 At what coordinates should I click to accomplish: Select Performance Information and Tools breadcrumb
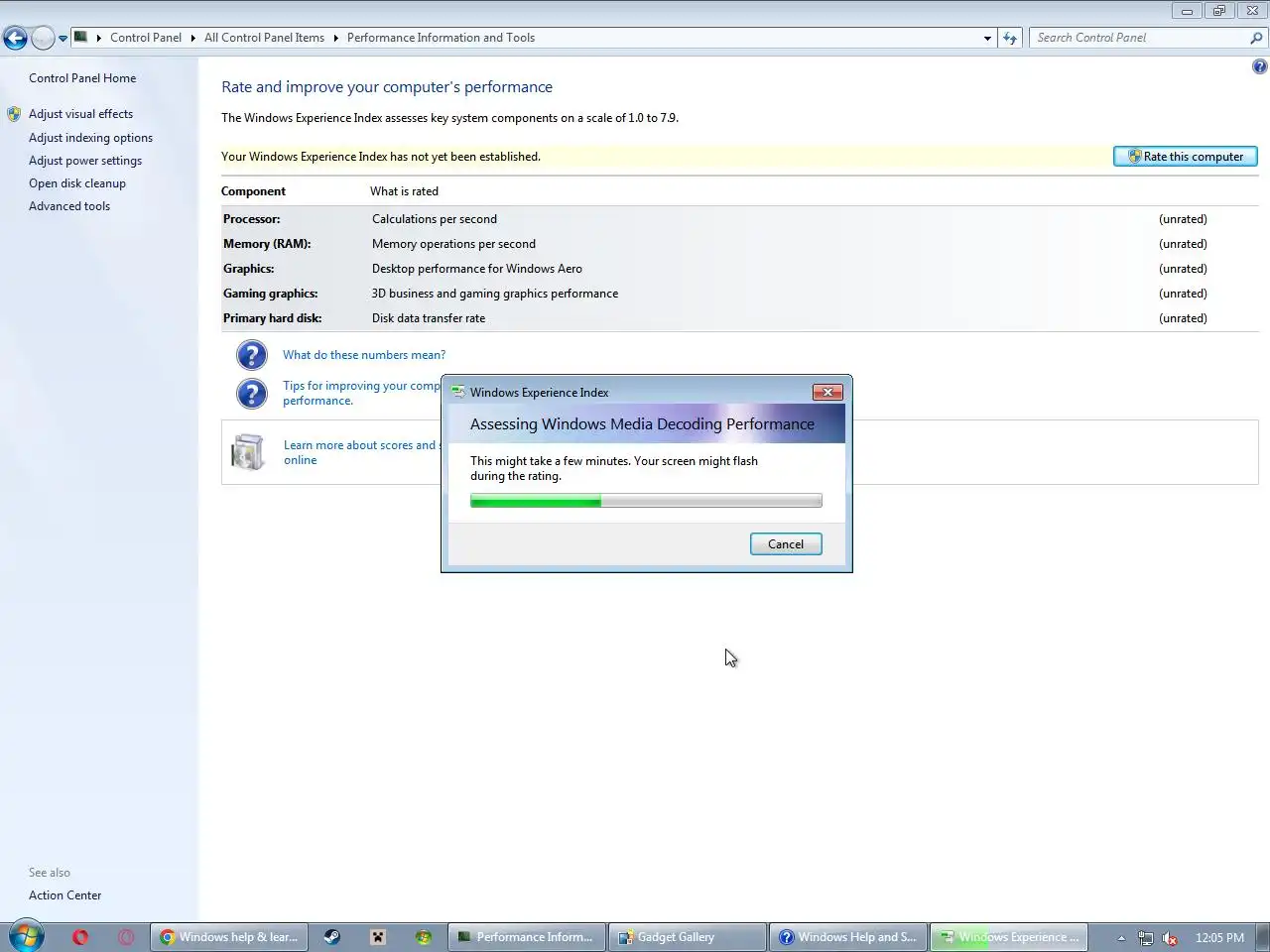point(441,38)
